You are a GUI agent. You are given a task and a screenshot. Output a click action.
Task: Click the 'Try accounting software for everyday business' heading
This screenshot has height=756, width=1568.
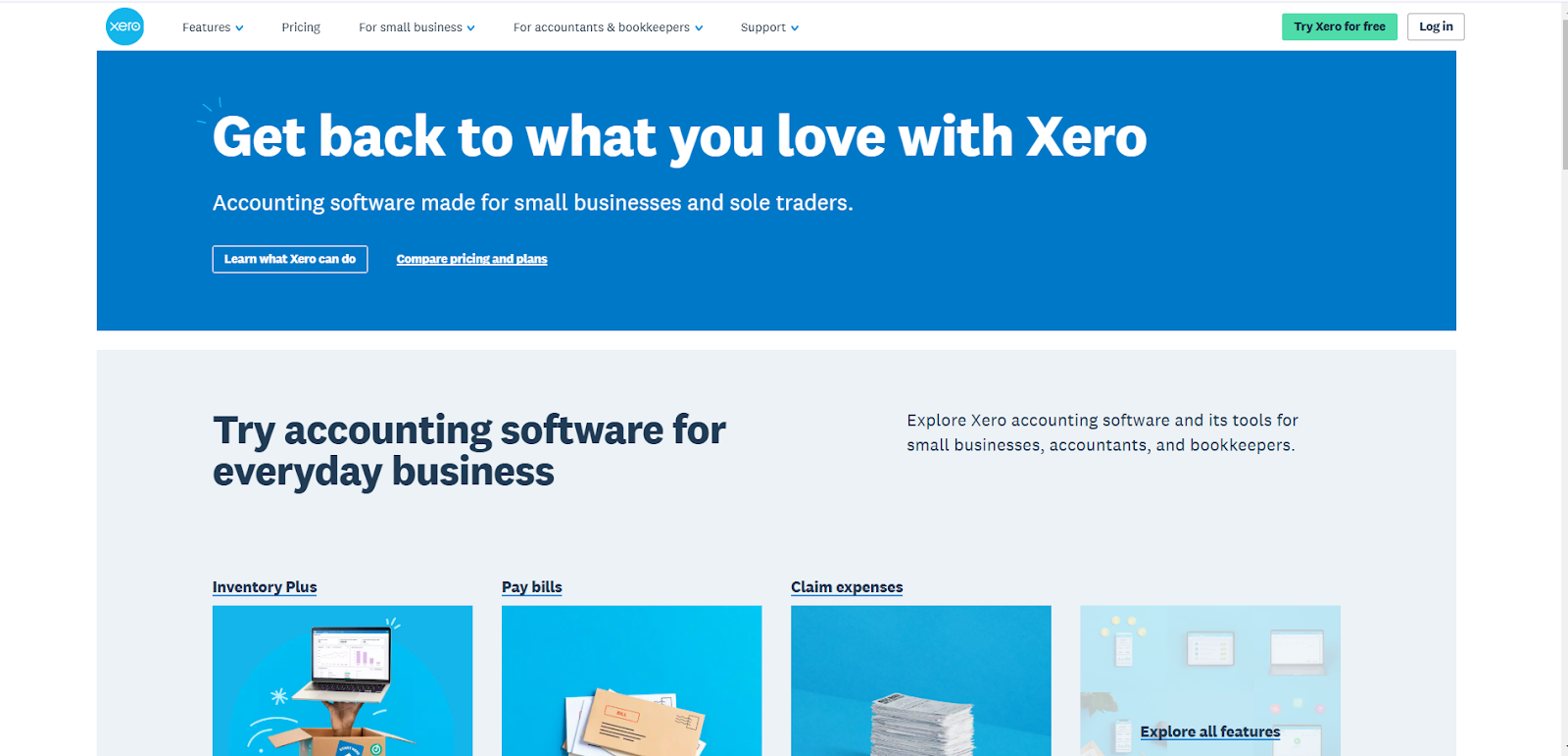(x=469, y=451)
